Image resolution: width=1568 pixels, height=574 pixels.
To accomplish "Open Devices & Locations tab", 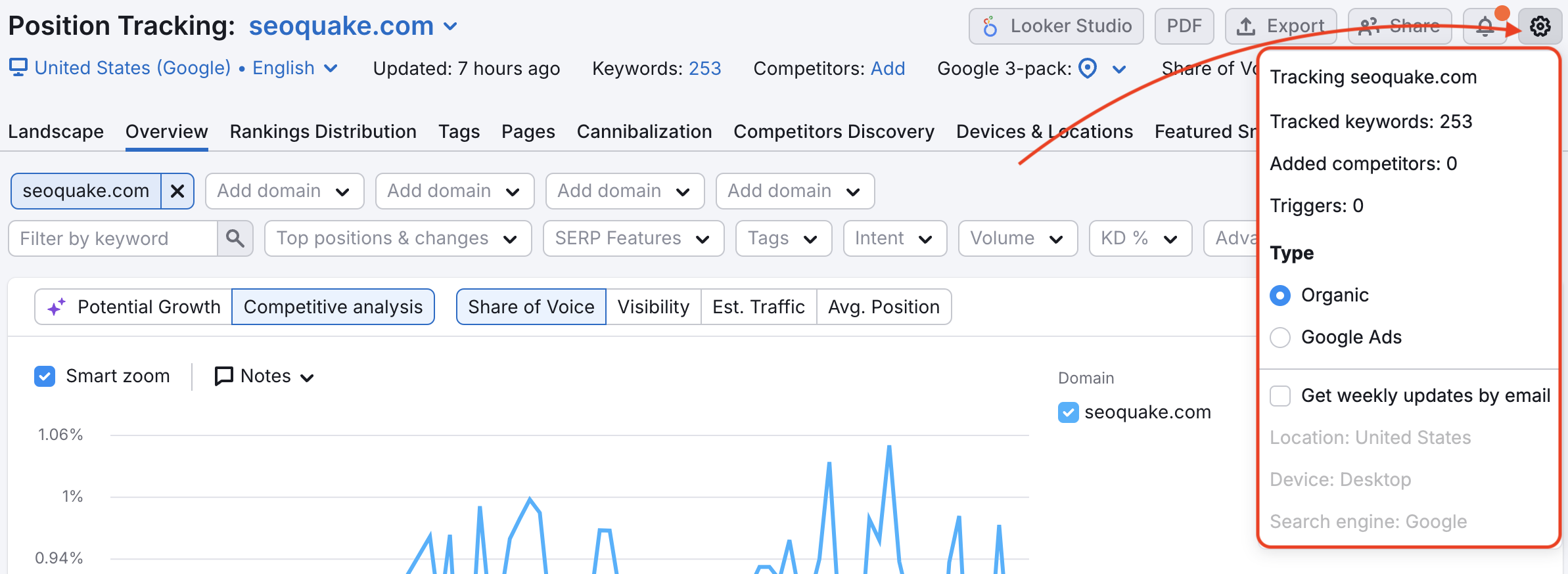I will coord(1045,131).
